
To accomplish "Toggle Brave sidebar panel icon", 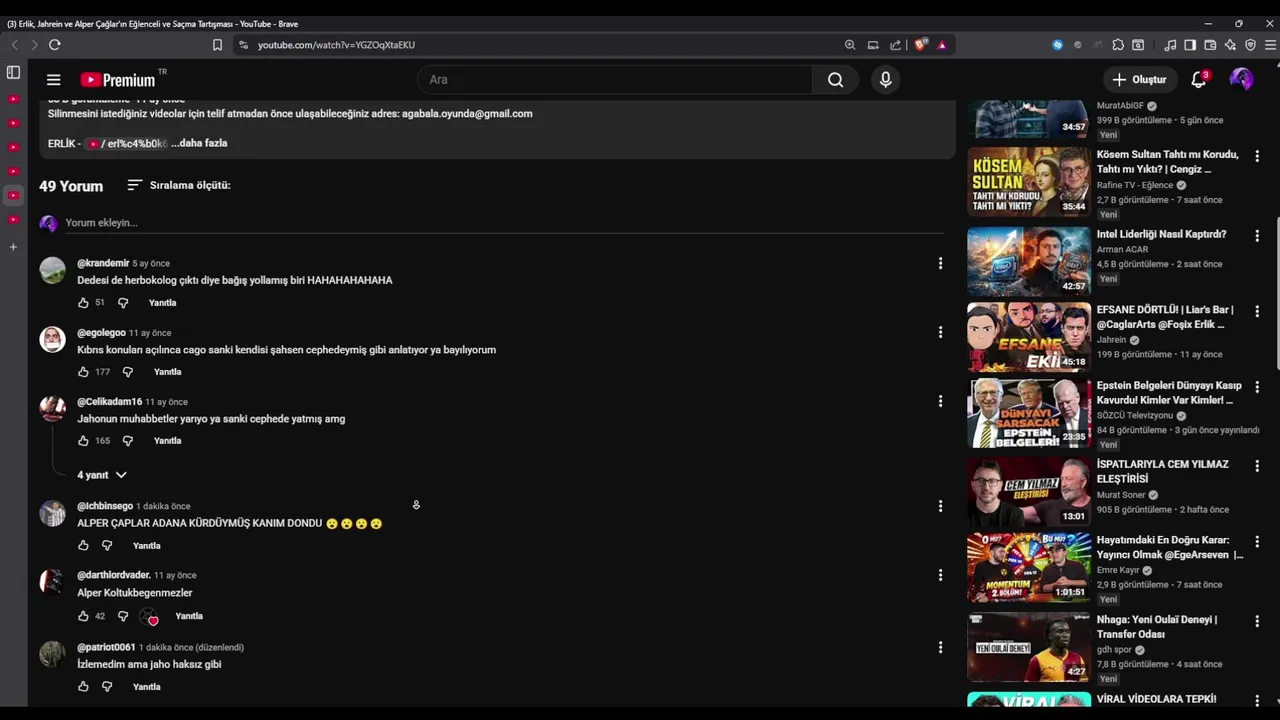I will [1190, 45].
